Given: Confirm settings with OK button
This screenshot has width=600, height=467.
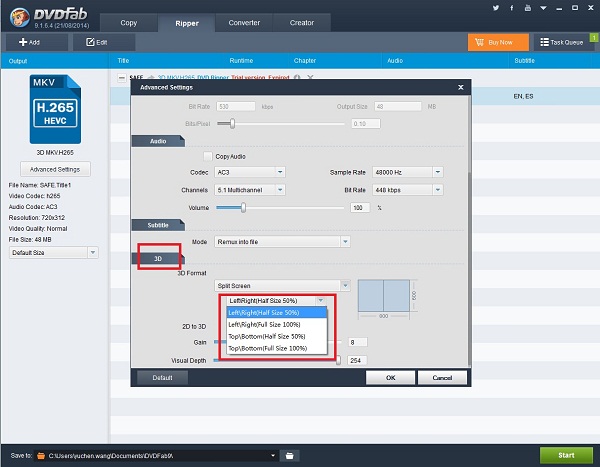Looking at the screenshot, I should (x=390, y=378).
